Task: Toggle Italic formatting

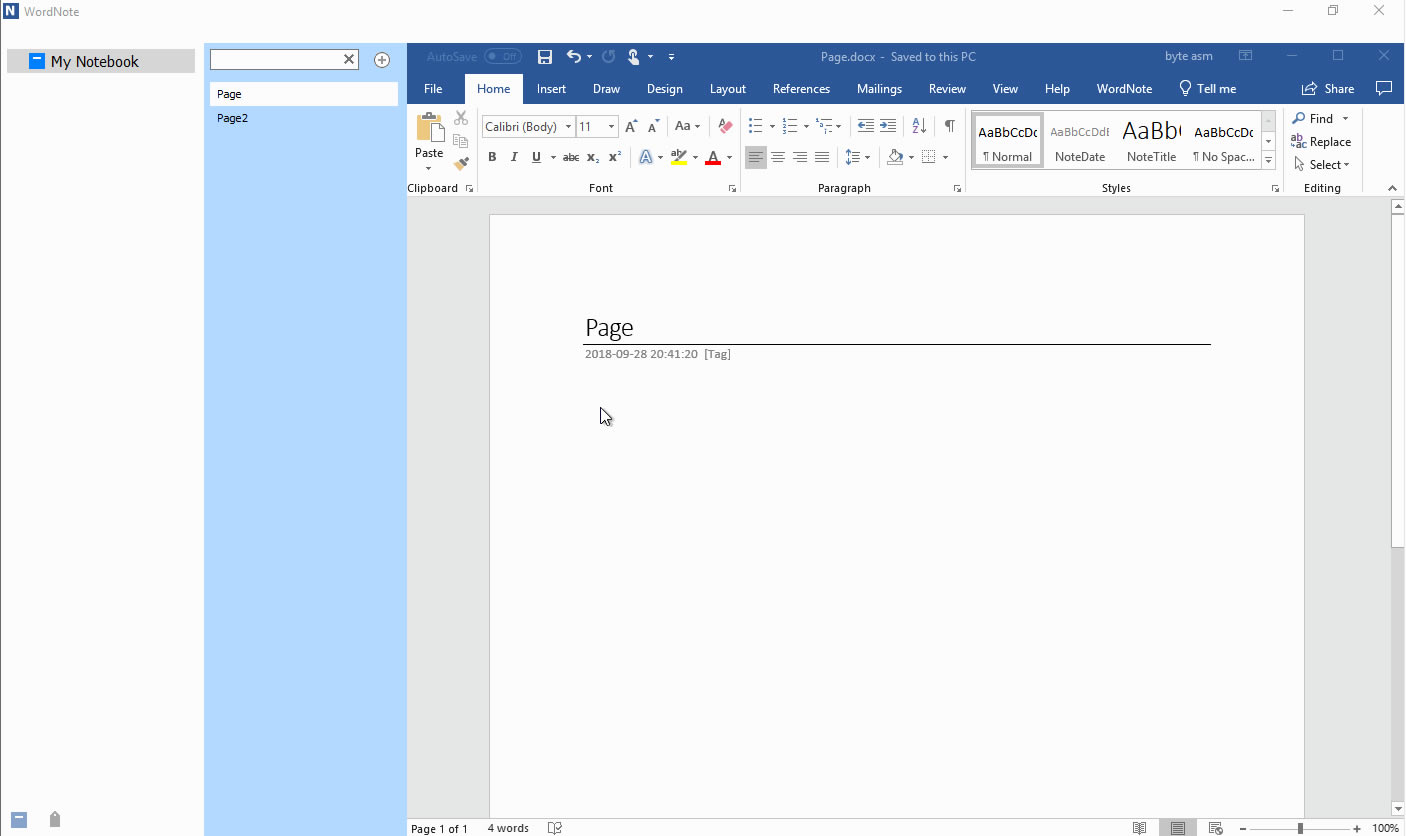Action: tap(514, 157)
